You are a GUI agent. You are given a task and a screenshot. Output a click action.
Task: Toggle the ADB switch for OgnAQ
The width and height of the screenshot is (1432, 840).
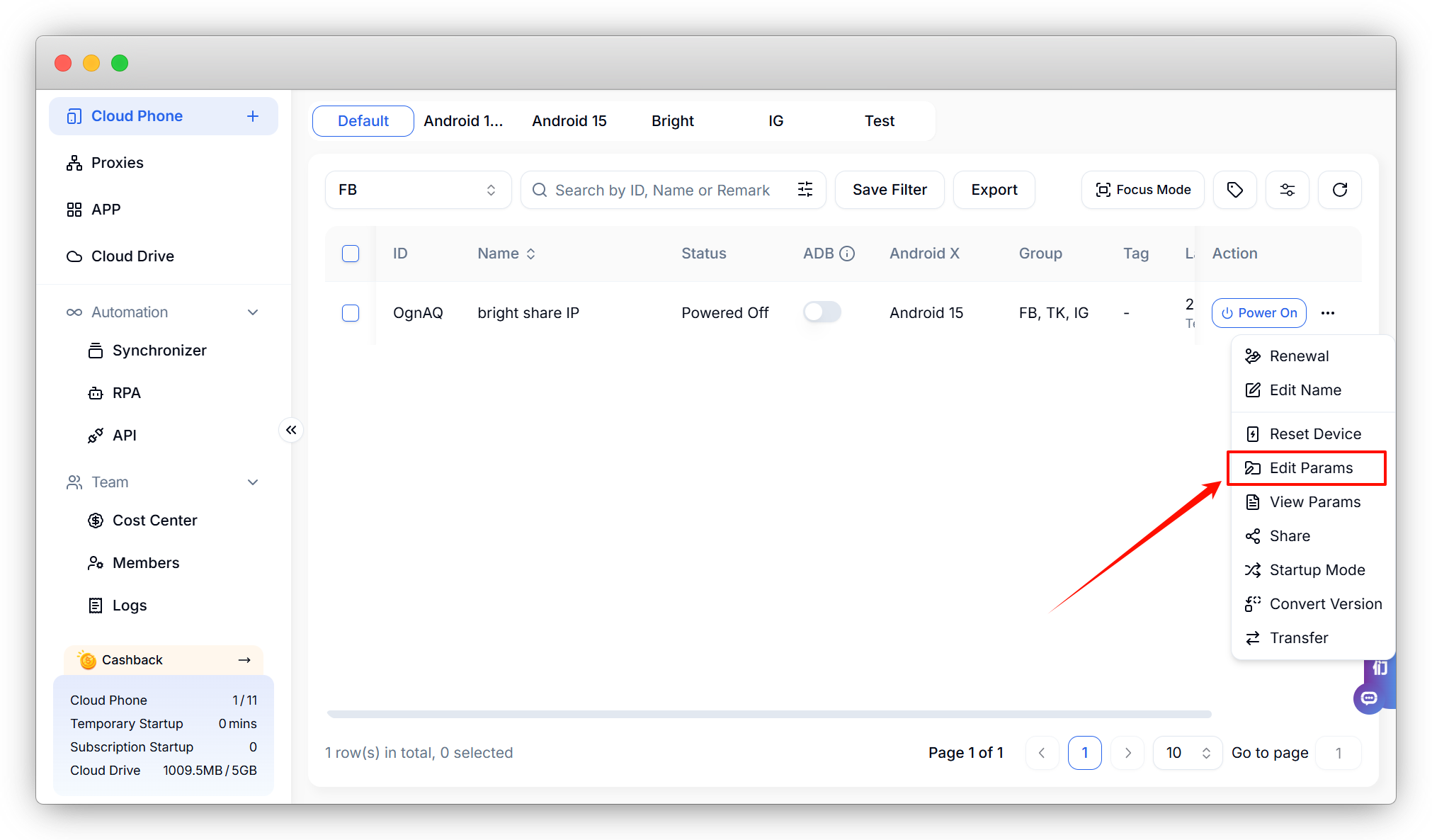pos(822,312)
